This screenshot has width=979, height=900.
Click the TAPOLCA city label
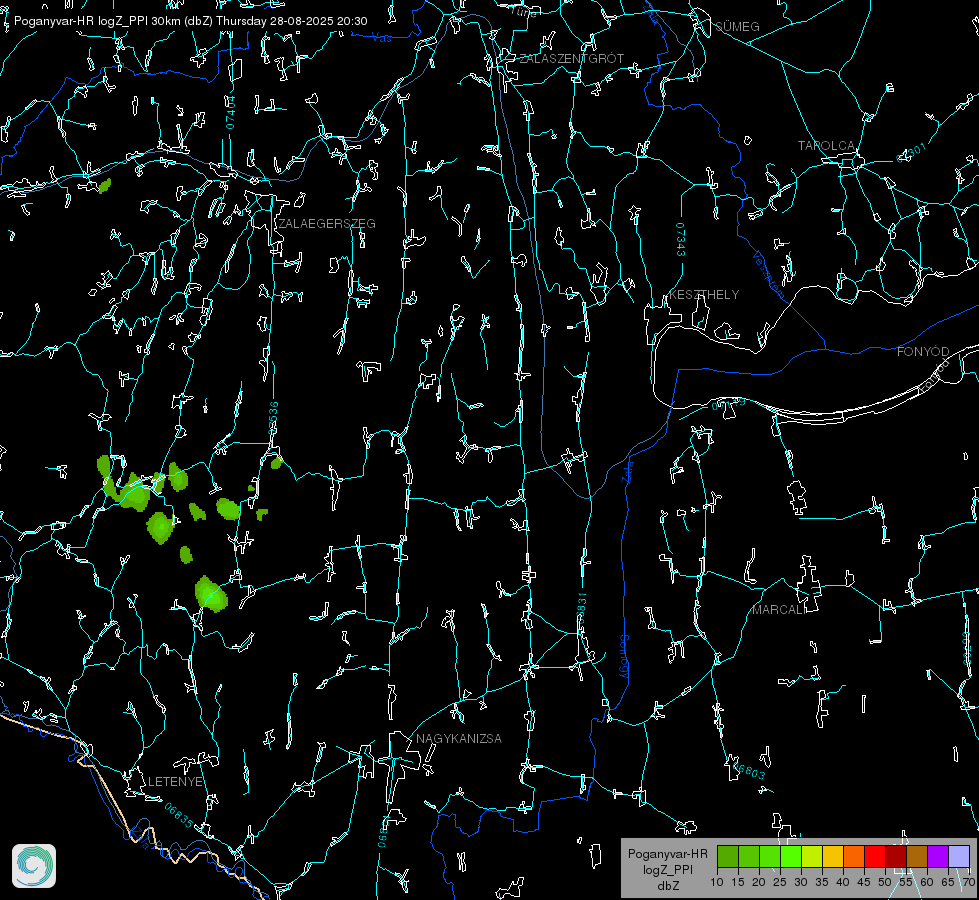(x=826, y=146)
